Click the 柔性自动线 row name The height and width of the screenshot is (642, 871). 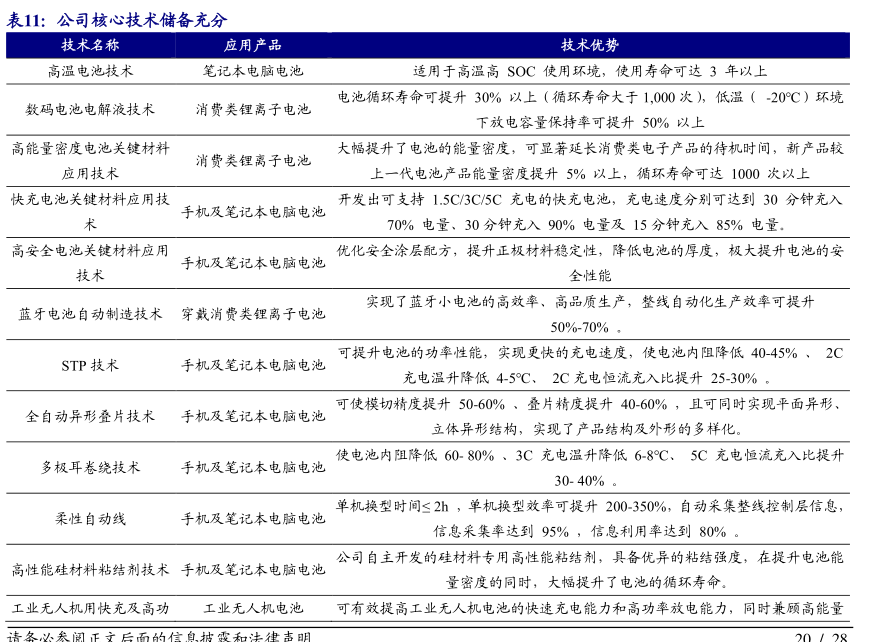pyautogui.click(x=90, y=518)
